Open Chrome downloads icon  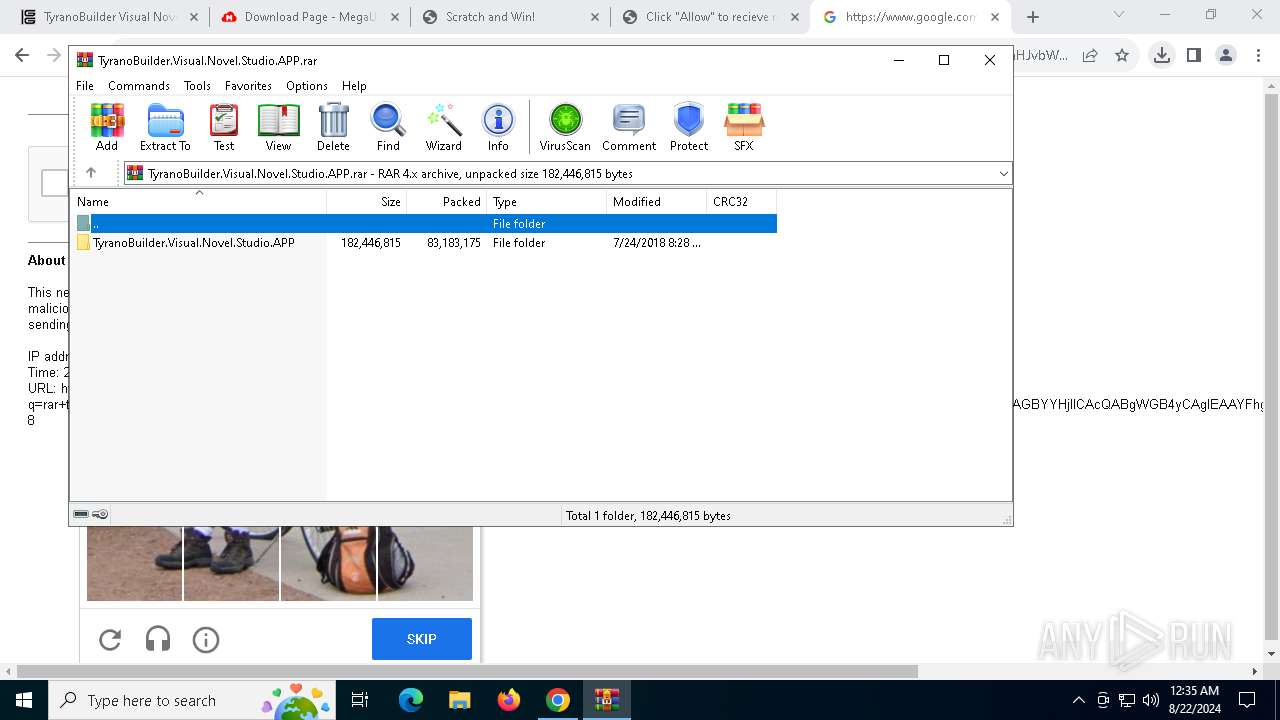[1161, 55]
